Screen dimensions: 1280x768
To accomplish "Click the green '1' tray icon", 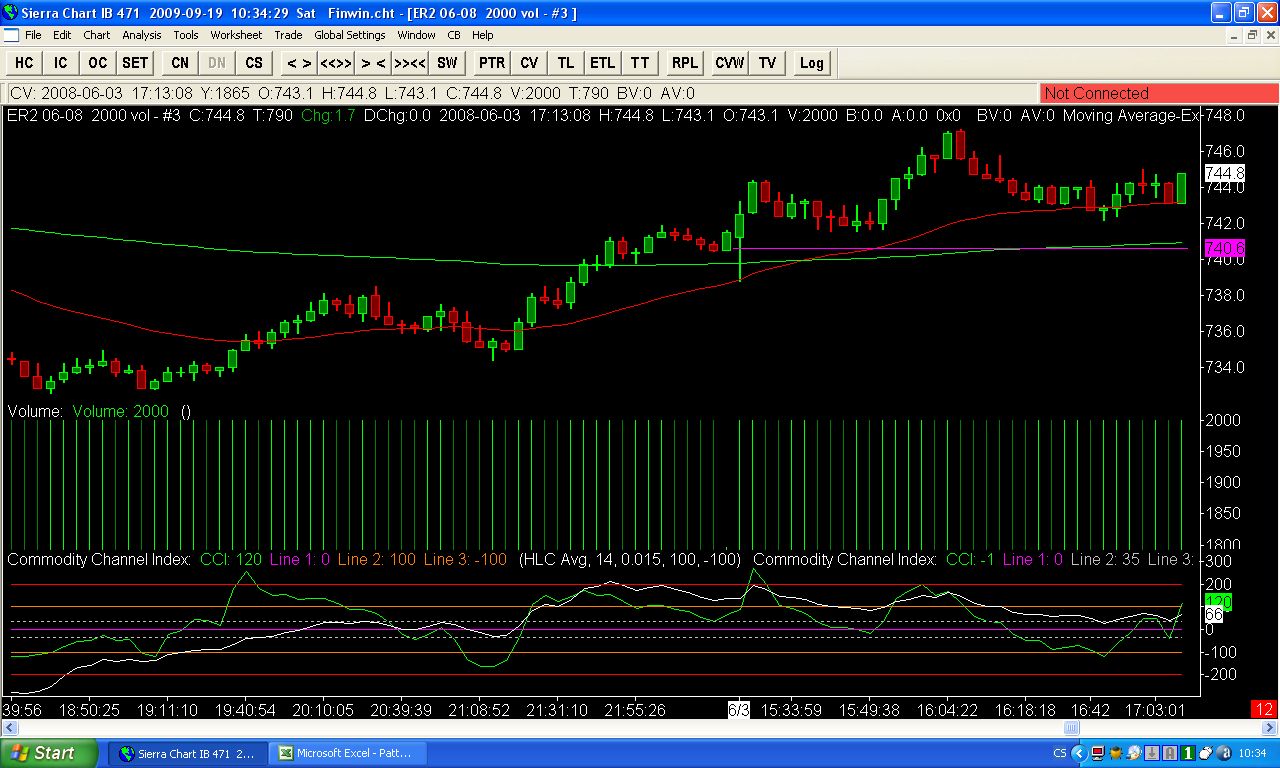I will tap(1188, 753).
